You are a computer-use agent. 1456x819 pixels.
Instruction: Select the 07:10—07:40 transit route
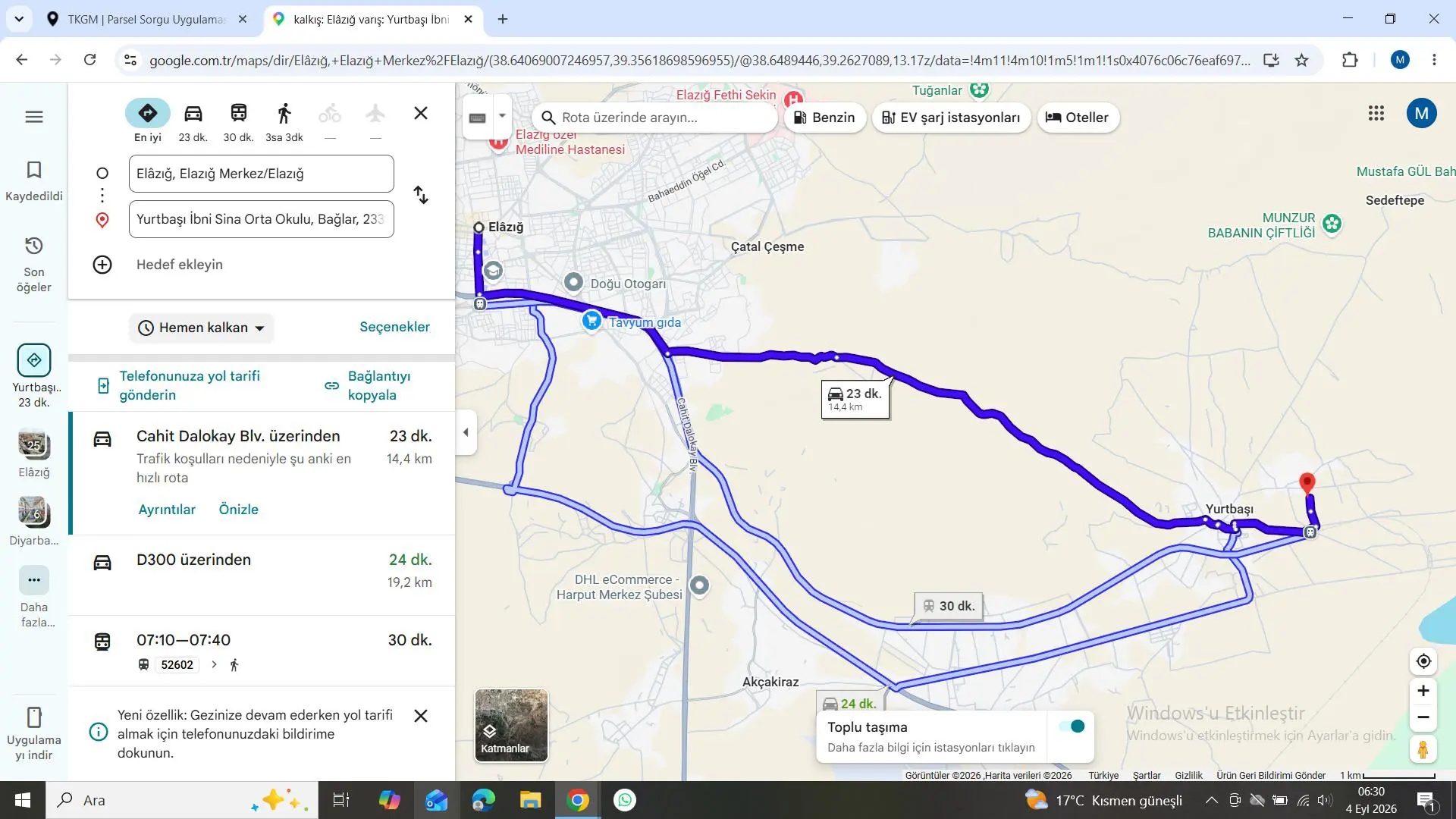[x=262, y=651]
